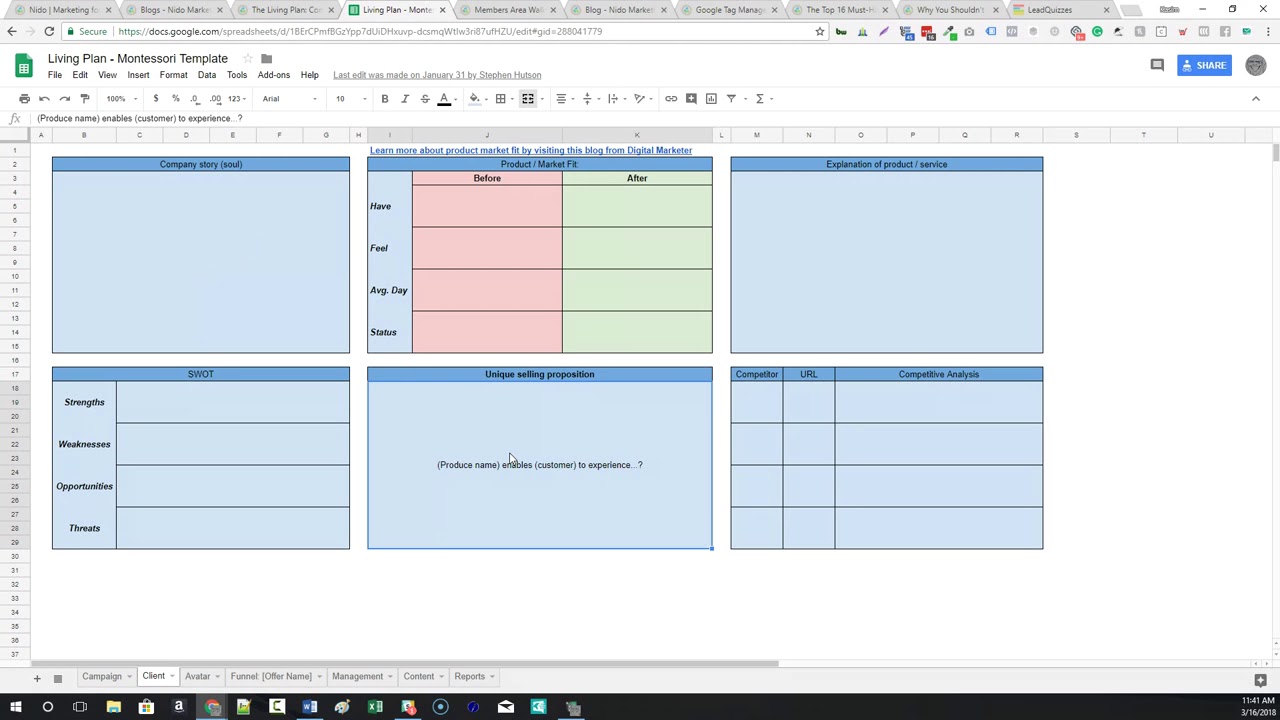Open text rotation options

pos(641,98)
